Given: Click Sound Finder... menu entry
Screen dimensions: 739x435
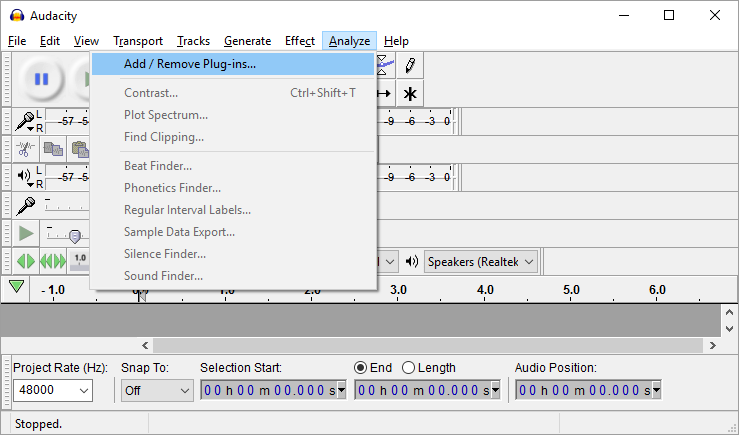Looking at the screenshot, I should (233, 276).
